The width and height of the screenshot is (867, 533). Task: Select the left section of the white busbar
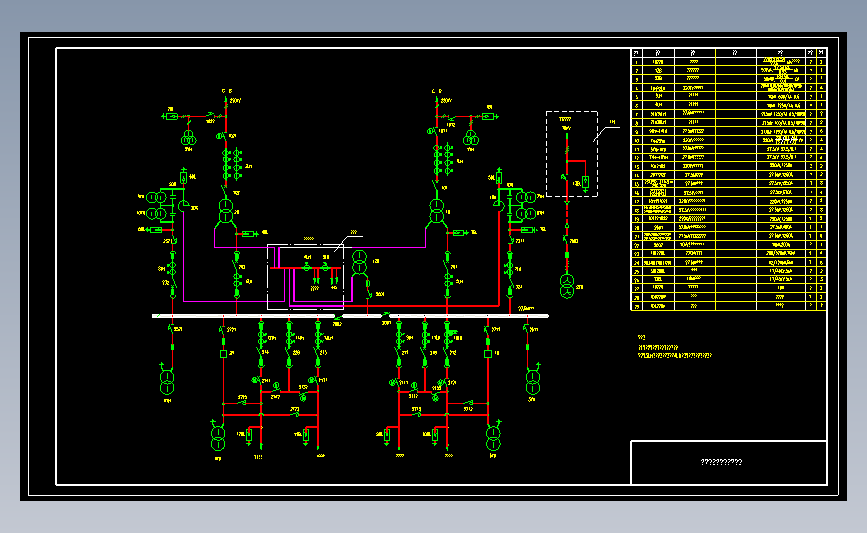click(243, 316)
